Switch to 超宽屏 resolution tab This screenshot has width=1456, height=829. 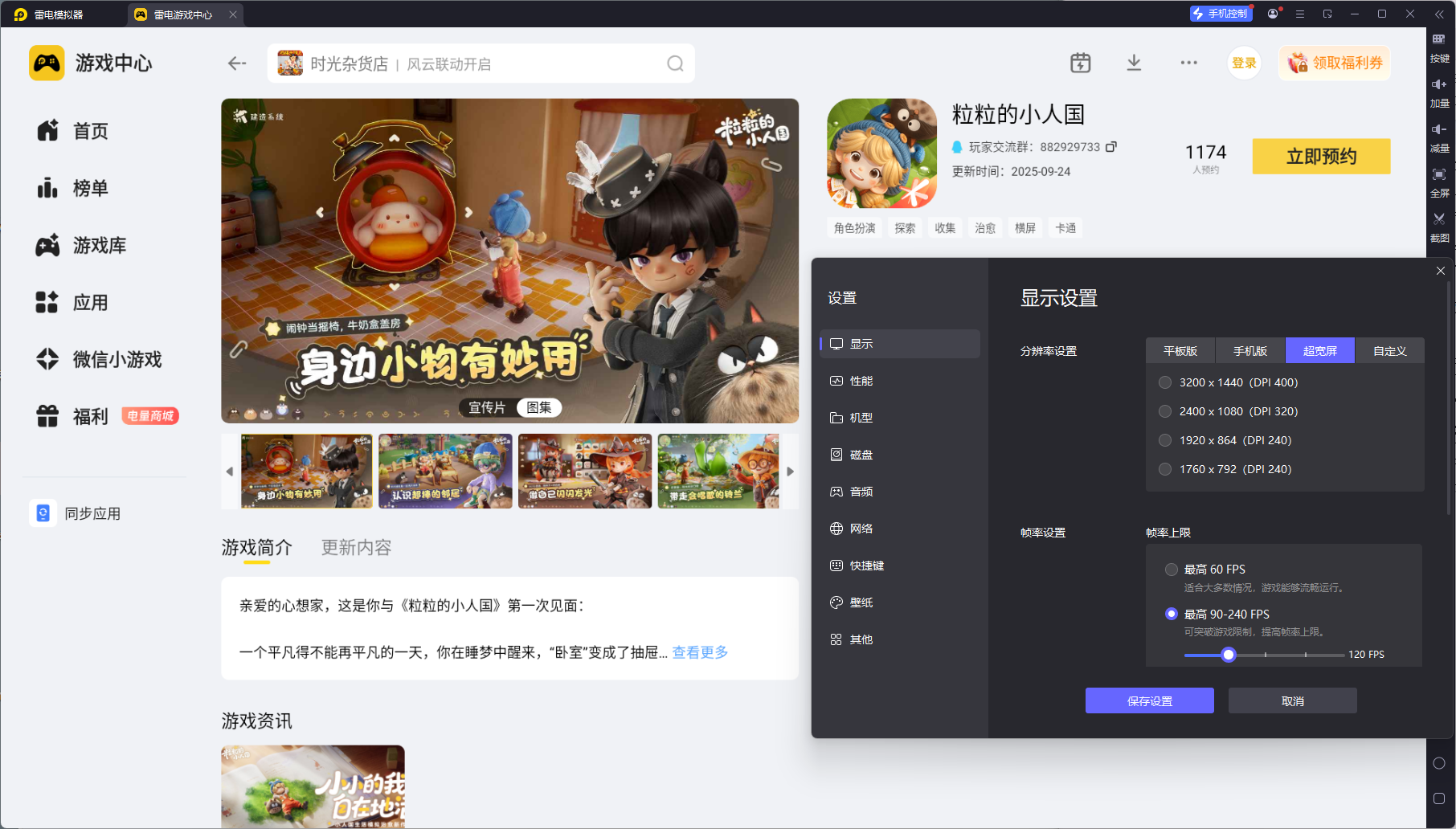point(1320,350)
